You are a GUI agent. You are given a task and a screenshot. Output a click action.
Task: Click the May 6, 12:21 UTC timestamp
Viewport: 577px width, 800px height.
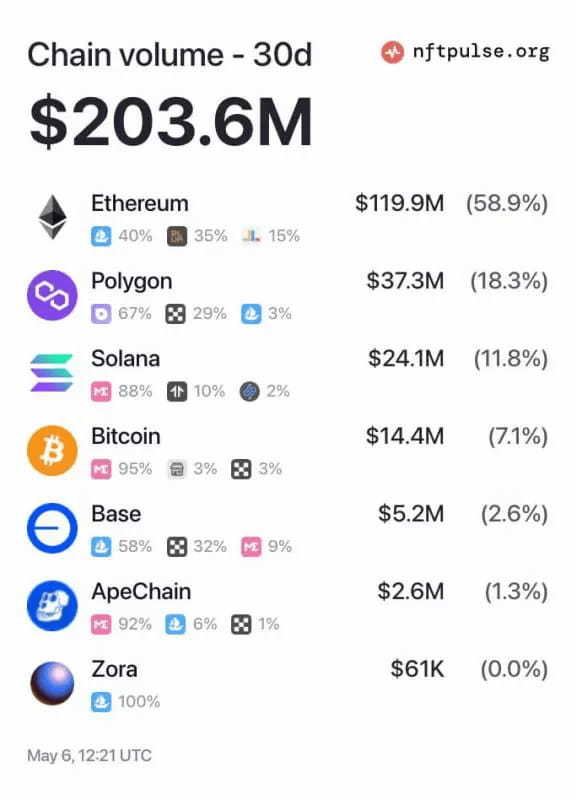pyautogui.click(x=89, y=756)
